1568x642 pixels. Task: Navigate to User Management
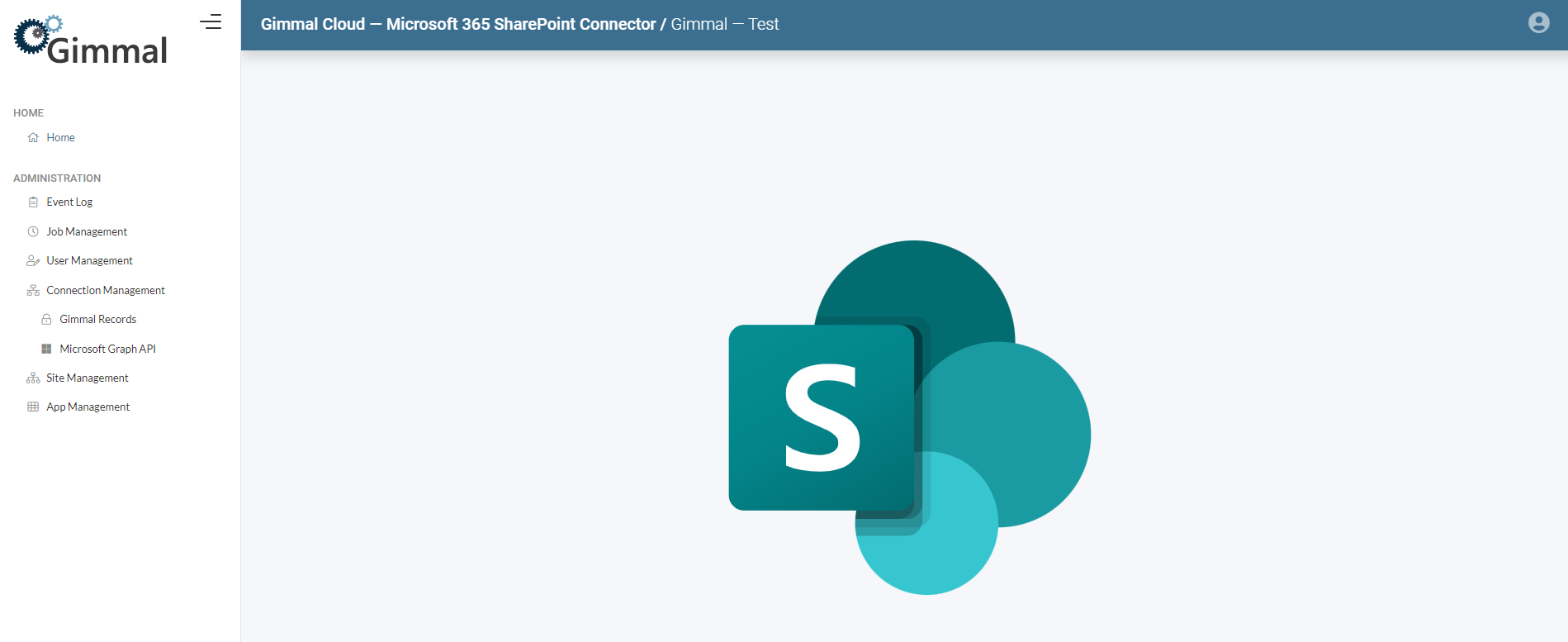[x=89, y=261]
